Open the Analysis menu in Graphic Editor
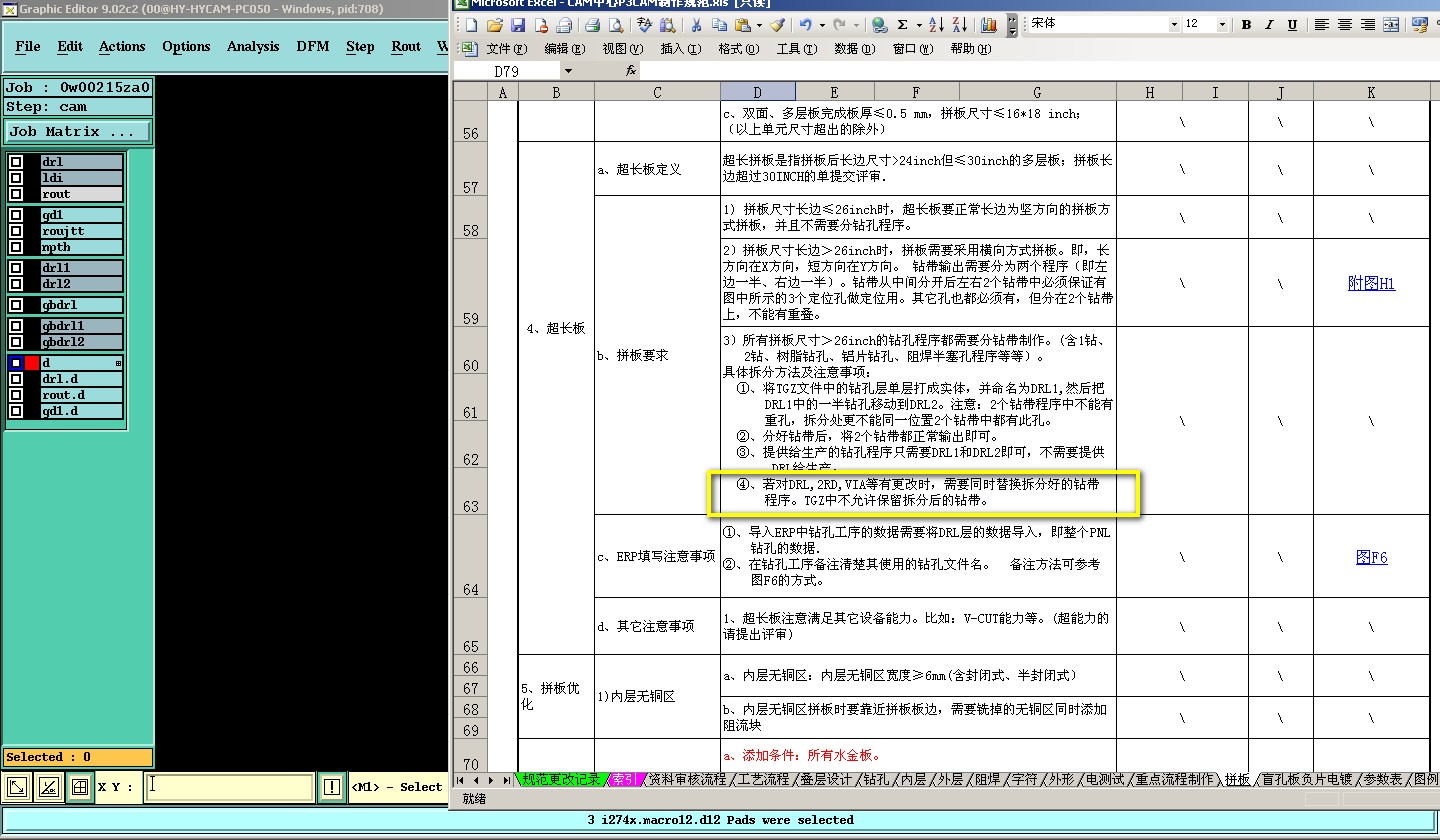The image size is (1440, 840). tap(253, 46)
